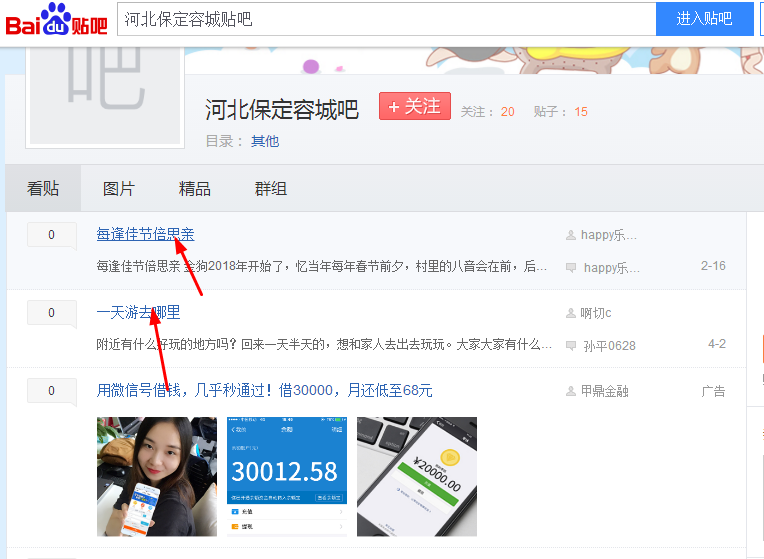Click the Baidu Tieba logo
Screen dimensions: 764x559
pyautogui.click(x=56, y=19)
